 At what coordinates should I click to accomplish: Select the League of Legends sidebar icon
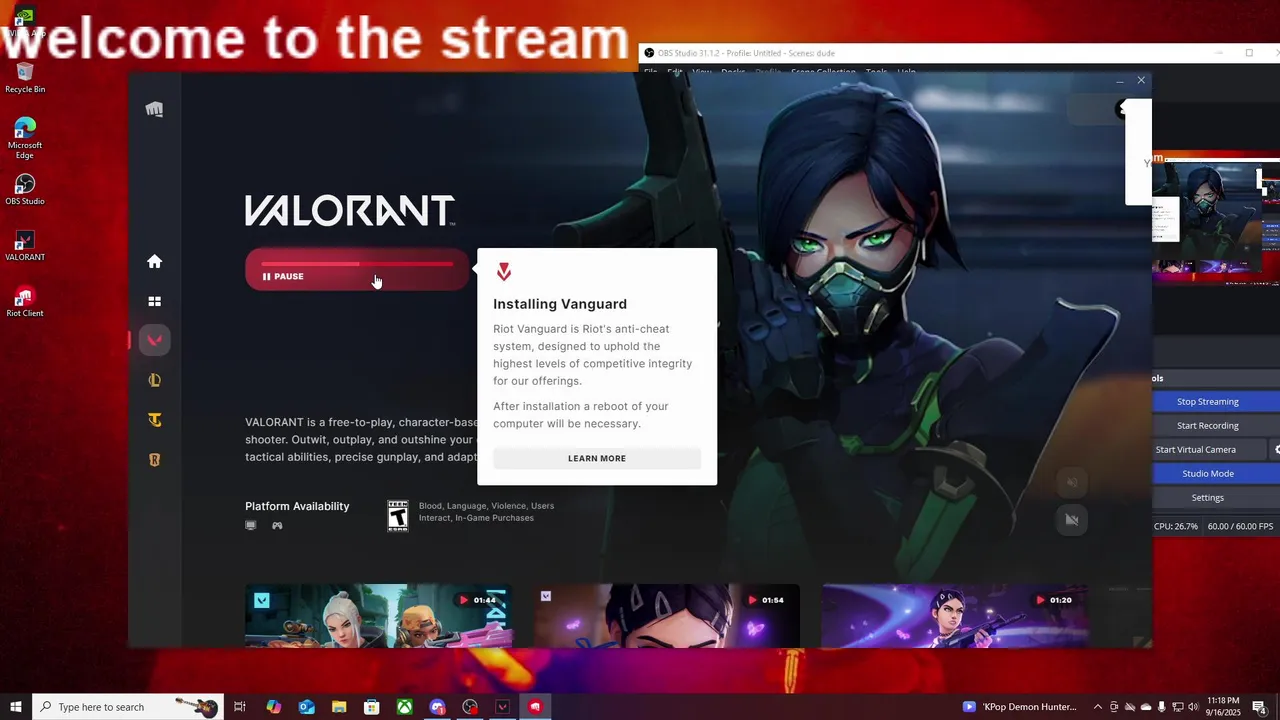154,380
